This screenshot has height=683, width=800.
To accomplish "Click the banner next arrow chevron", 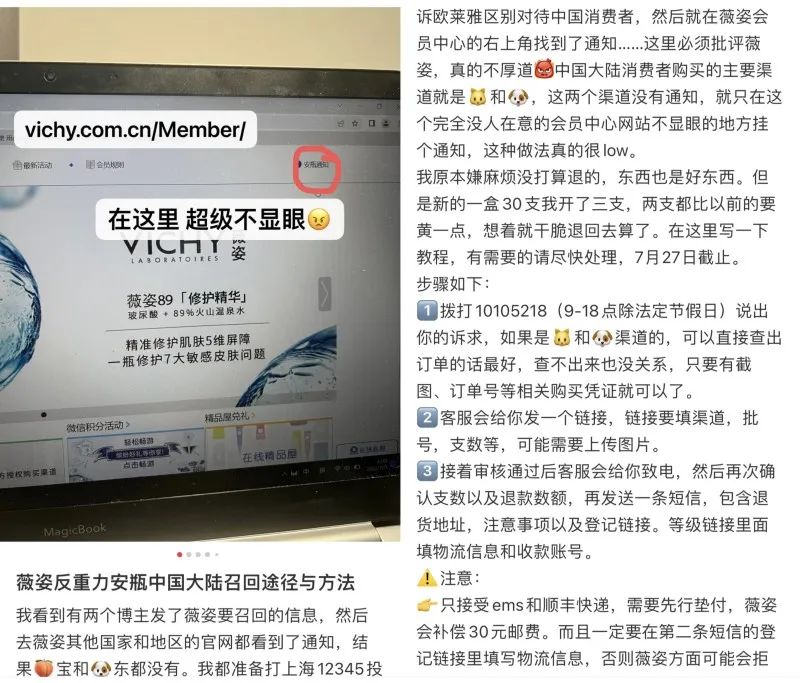I will point(325,293).
